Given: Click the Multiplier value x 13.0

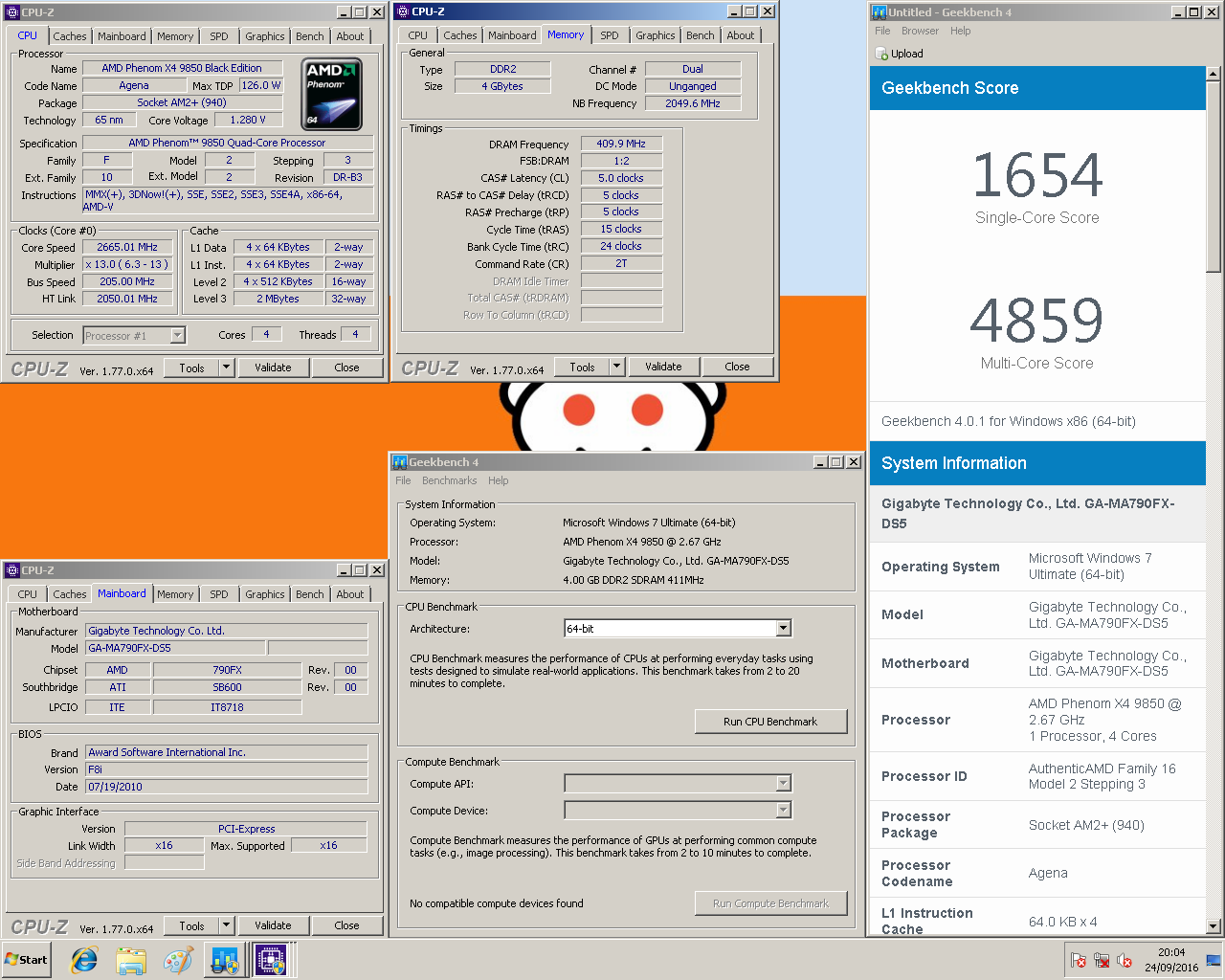Looking at the screenshot, I should pyautogui.click(x=127, y=264).
